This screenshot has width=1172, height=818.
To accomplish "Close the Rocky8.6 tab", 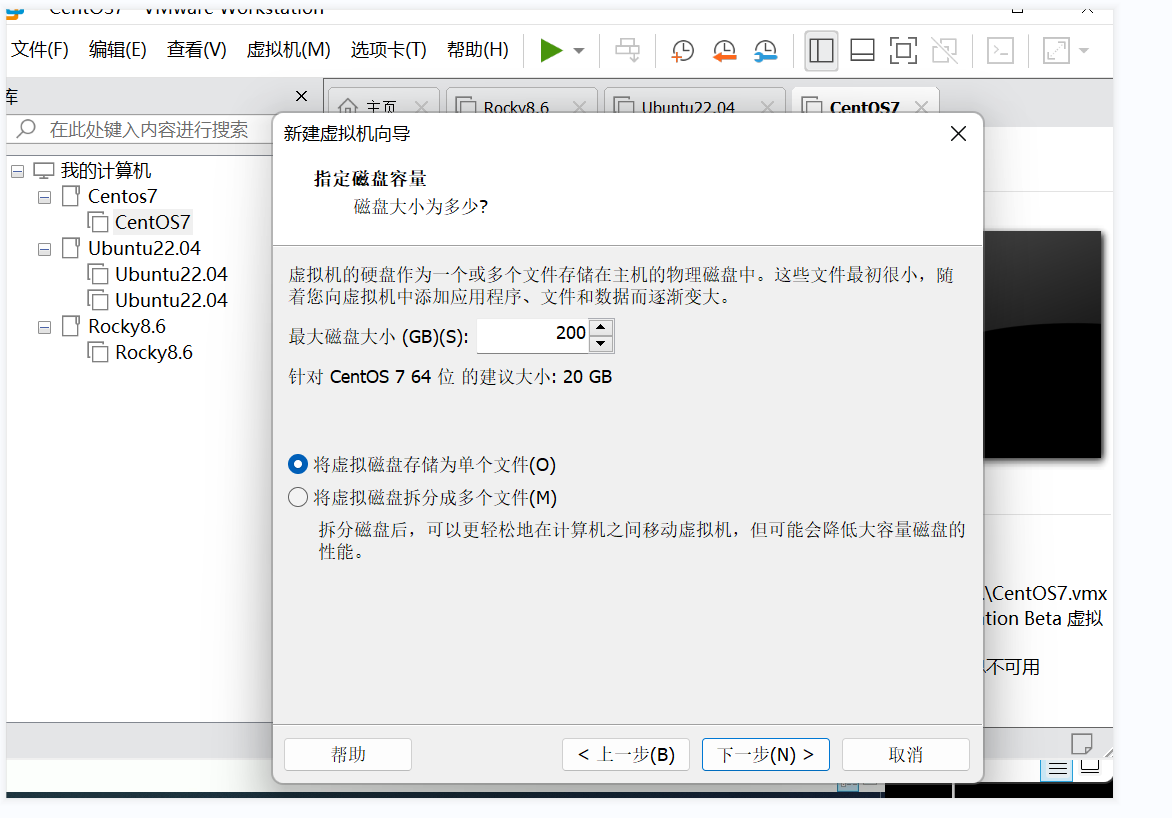I will coord(579,107).
